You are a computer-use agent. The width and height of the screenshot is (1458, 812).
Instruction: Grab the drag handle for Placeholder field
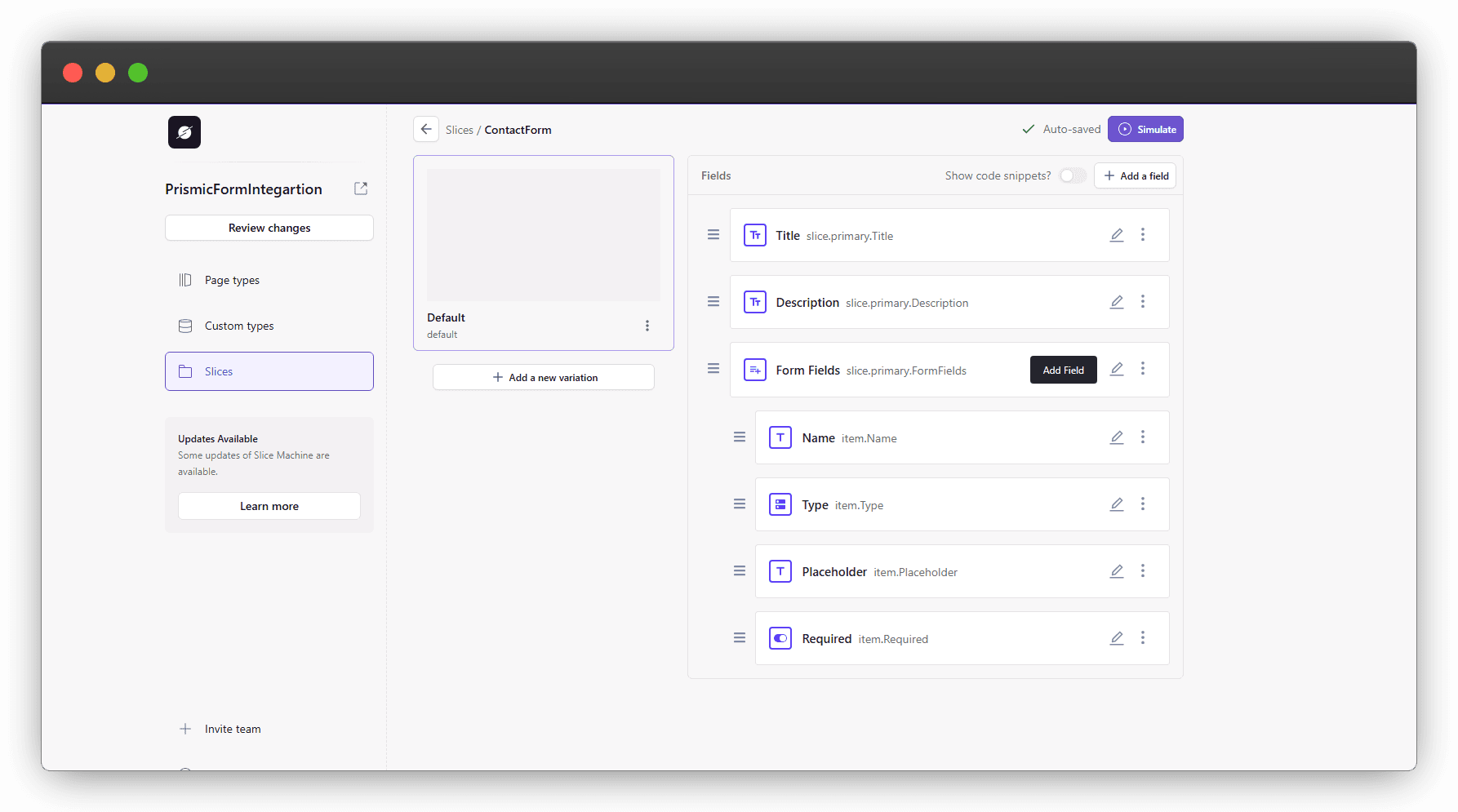[740, 571]
